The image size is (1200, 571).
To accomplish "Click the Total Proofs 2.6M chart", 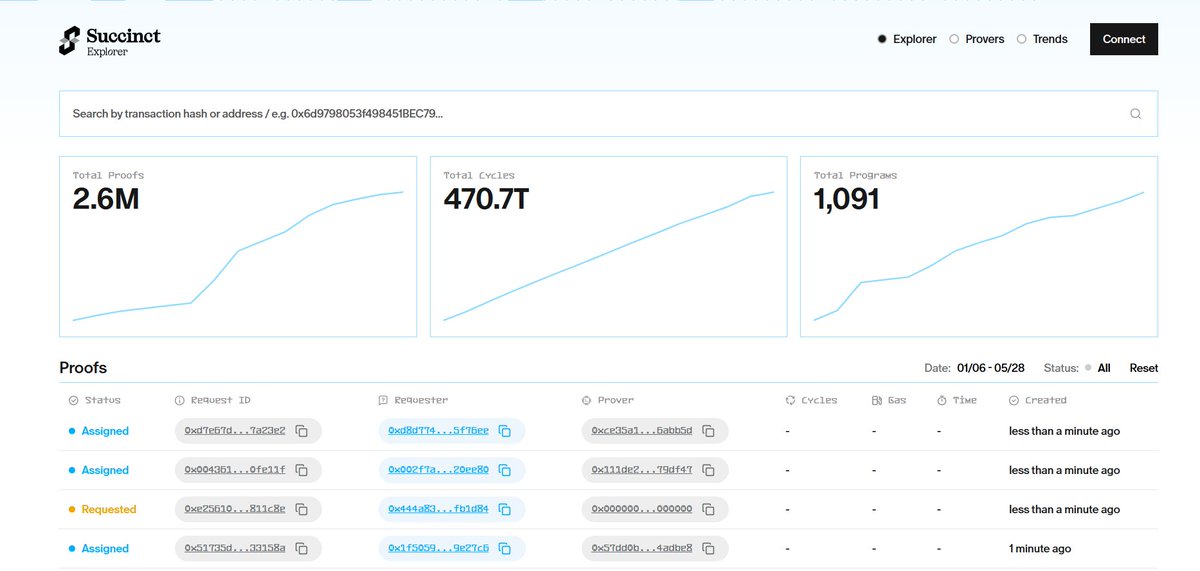I will click(x=238, y=246).
